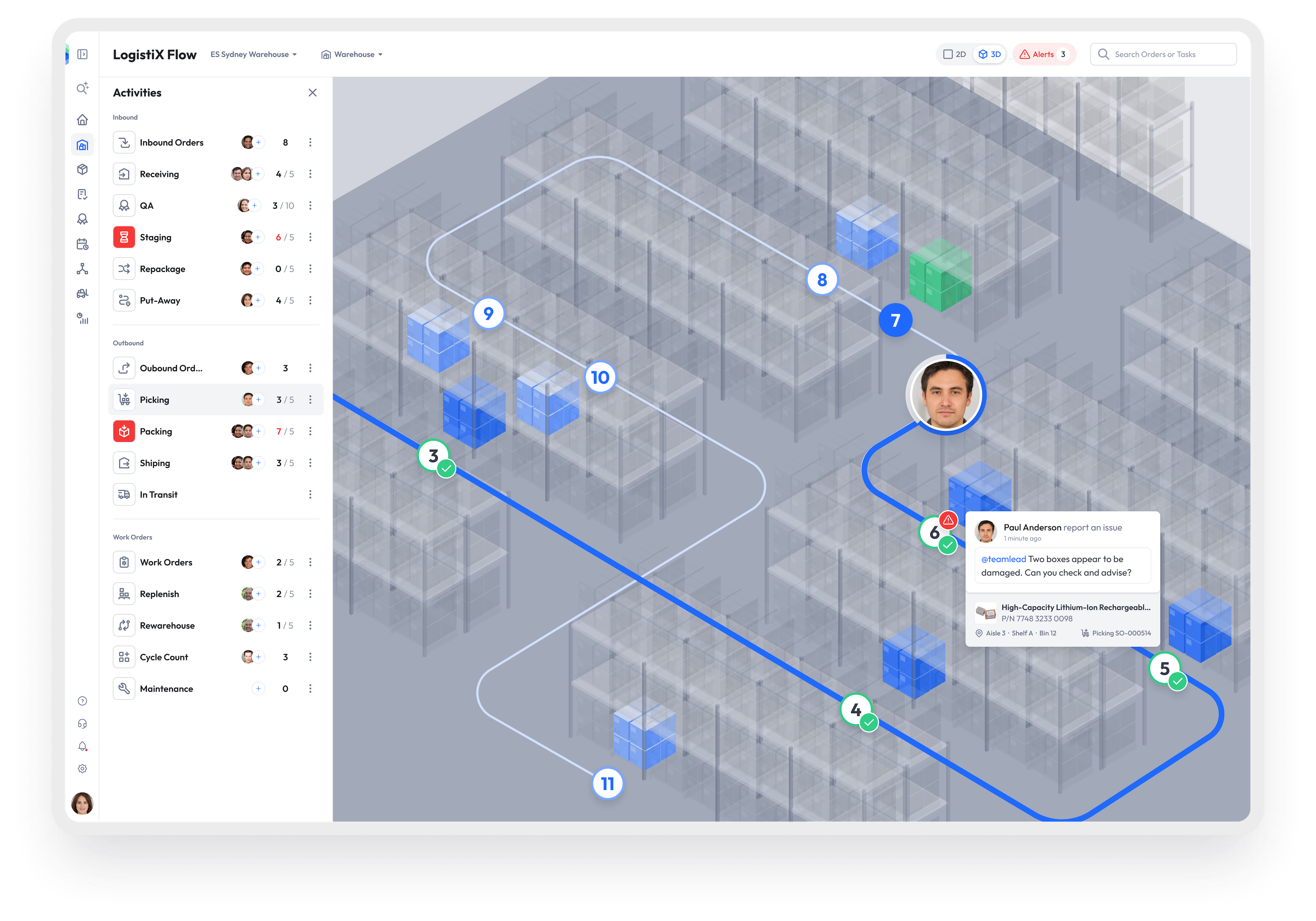The height and width of the screenshot is (921, 1316).
Task: Switch the map view to 2D
Action: point(954,54)
